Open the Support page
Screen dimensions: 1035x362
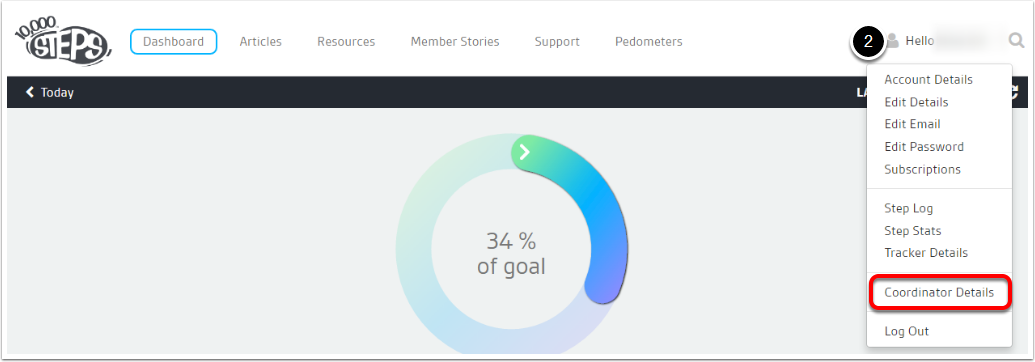point(557,42)
